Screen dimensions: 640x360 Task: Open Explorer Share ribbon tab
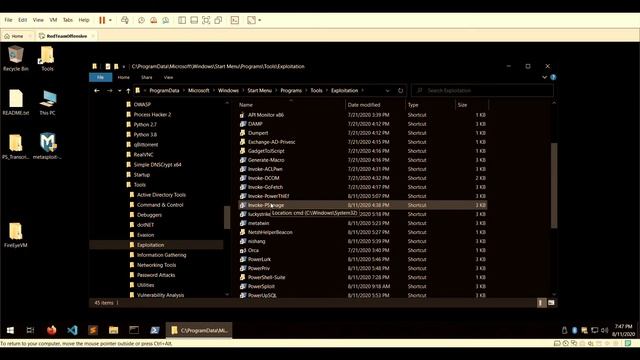147,77
